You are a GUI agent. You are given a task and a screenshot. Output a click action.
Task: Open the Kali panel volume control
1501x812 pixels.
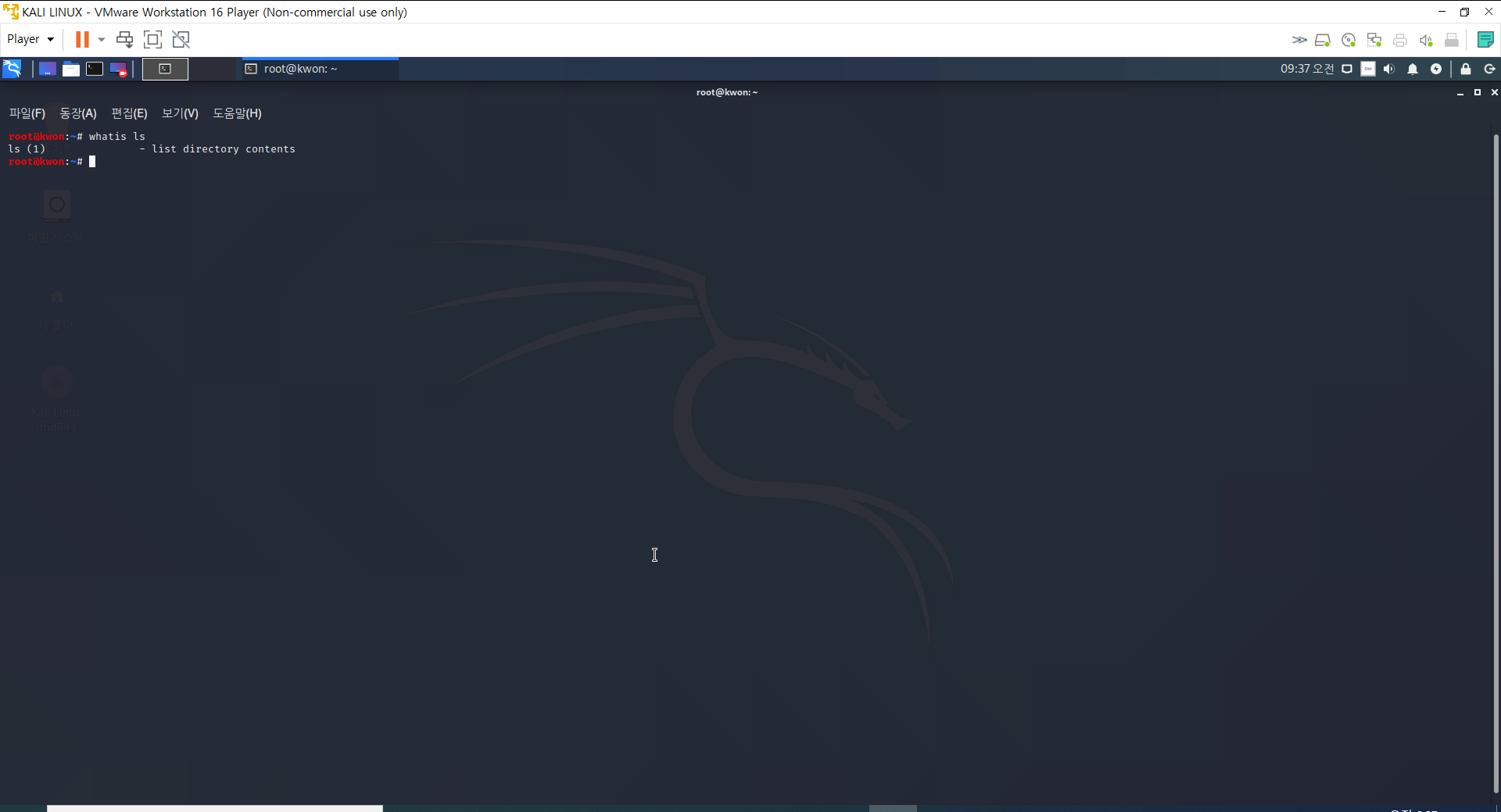[1389, 69]
